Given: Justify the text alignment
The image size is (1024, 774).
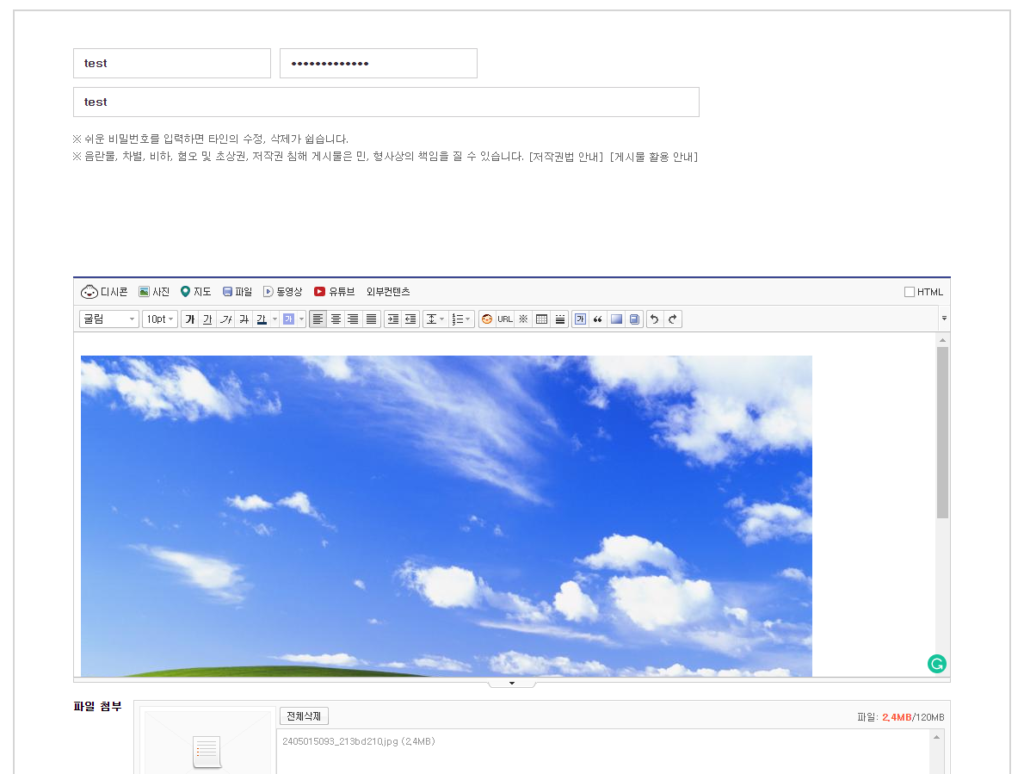Looking at the screenshot, I should pos(372,319).
